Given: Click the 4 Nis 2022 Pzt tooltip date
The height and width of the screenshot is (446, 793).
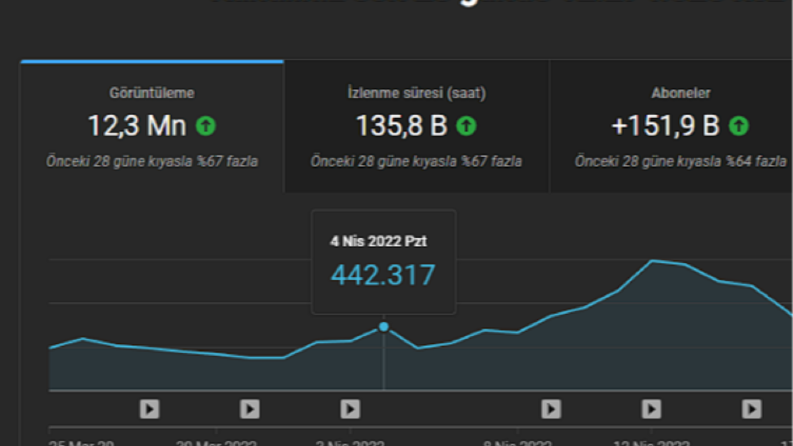Looking at the screenshot, I should [x=378, y=242].
